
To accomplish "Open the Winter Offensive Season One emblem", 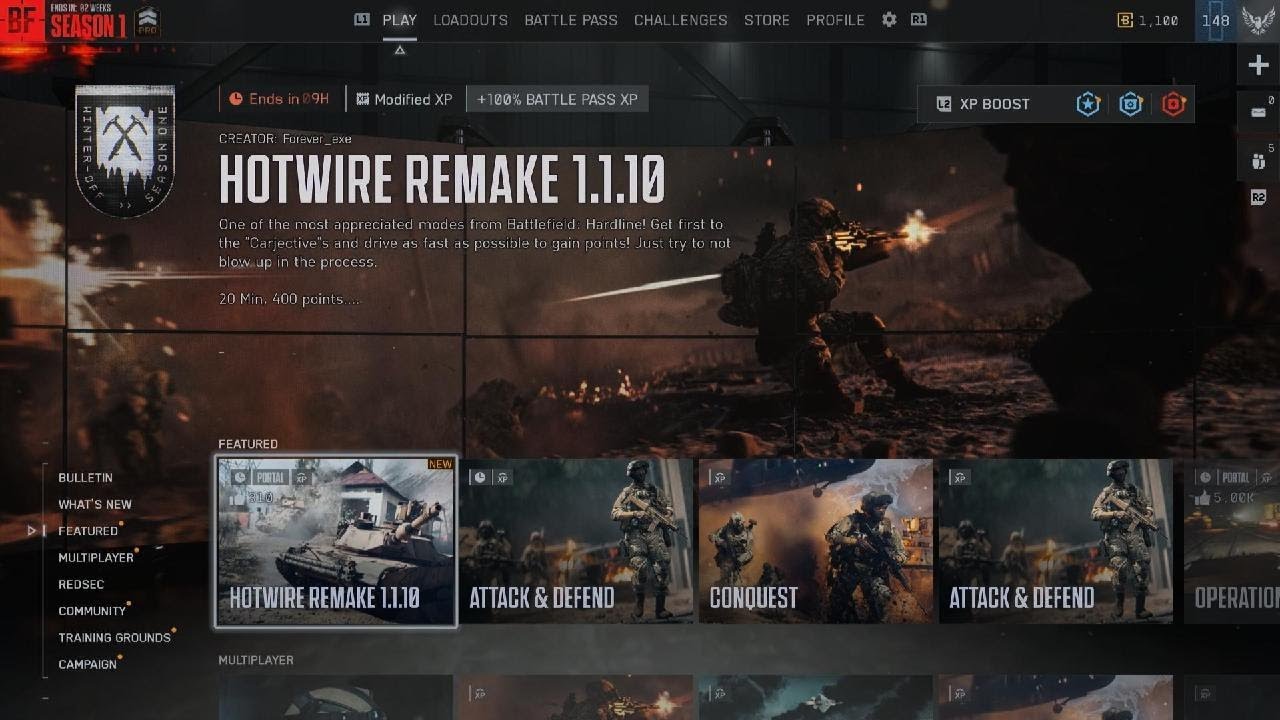I will [x=125, y=151].
